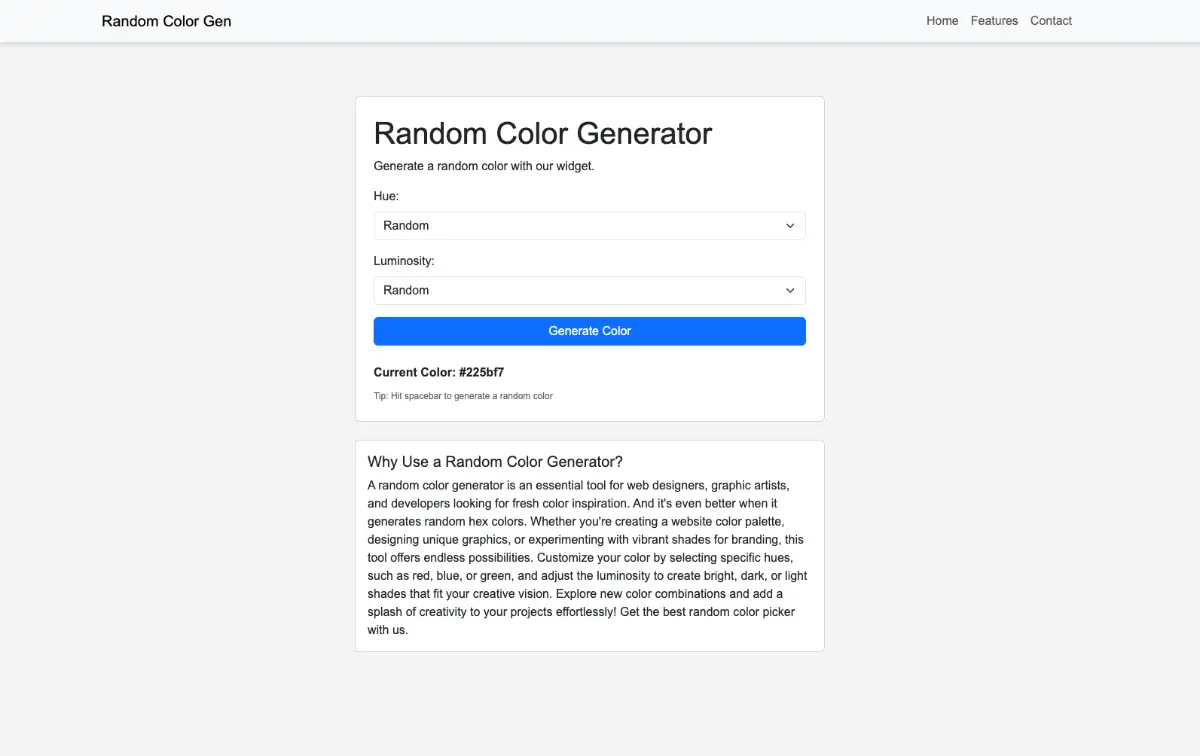The image size is (1200, 756).
Task: Click the Luminosity field label
Action: (x=404, y=260)
